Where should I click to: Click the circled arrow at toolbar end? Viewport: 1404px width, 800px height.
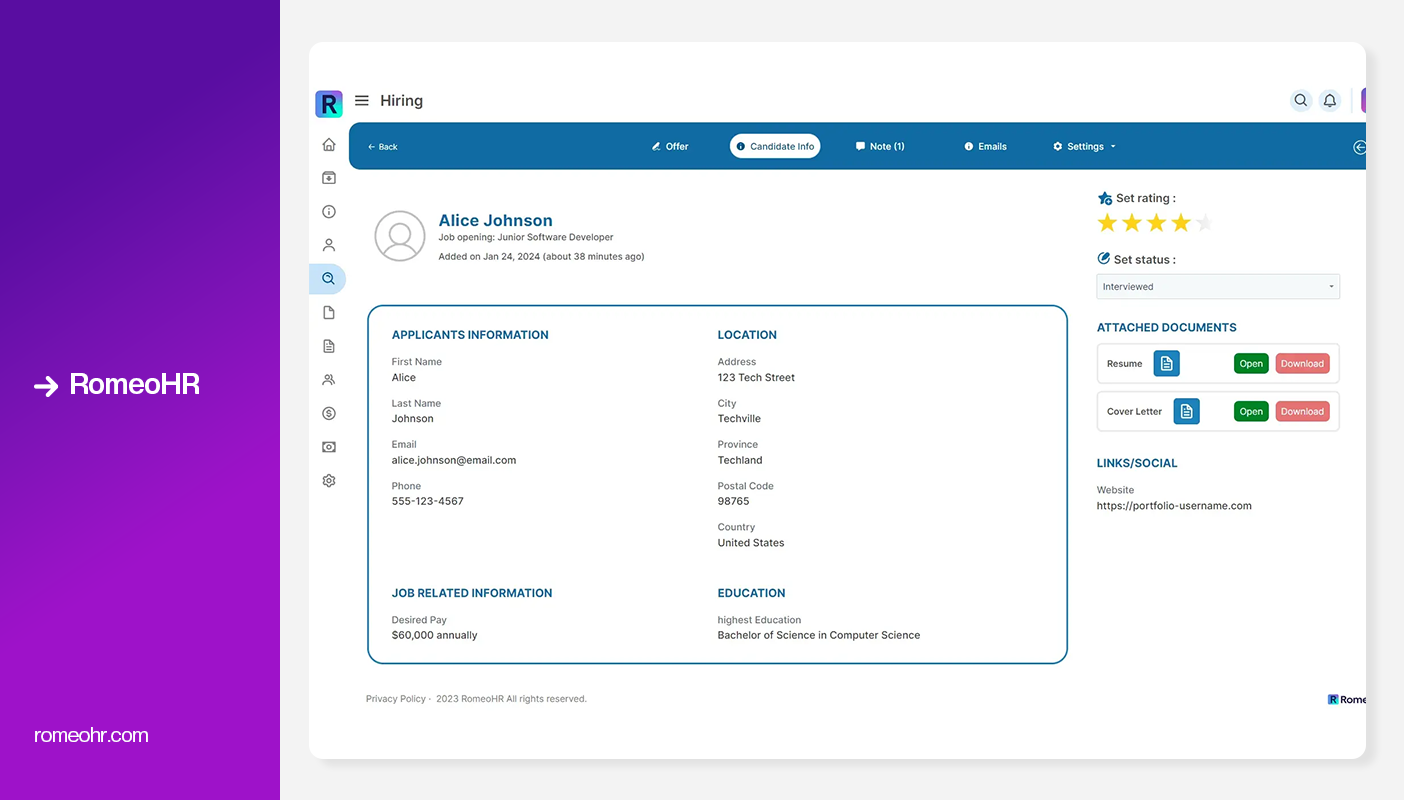[x=1359, y=147]
